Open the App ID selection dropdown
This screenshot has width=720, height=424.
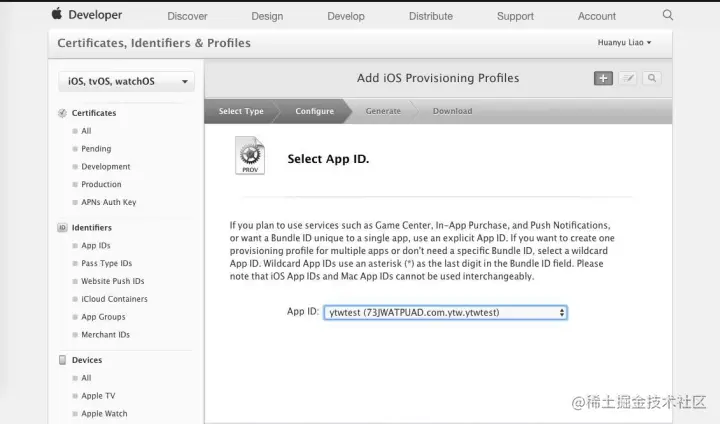click(x=445, y=313)
